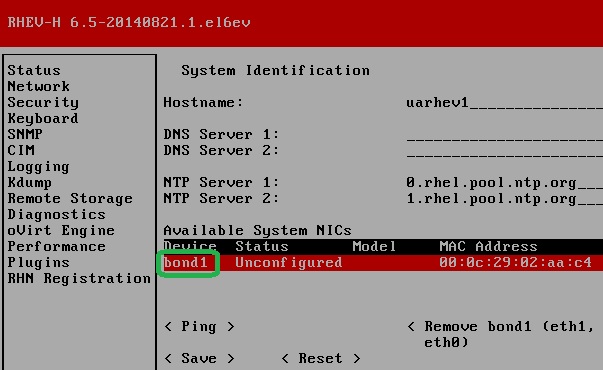
Task: Click the Unconfigured status of bond1
Action: [x=289, y=263]
